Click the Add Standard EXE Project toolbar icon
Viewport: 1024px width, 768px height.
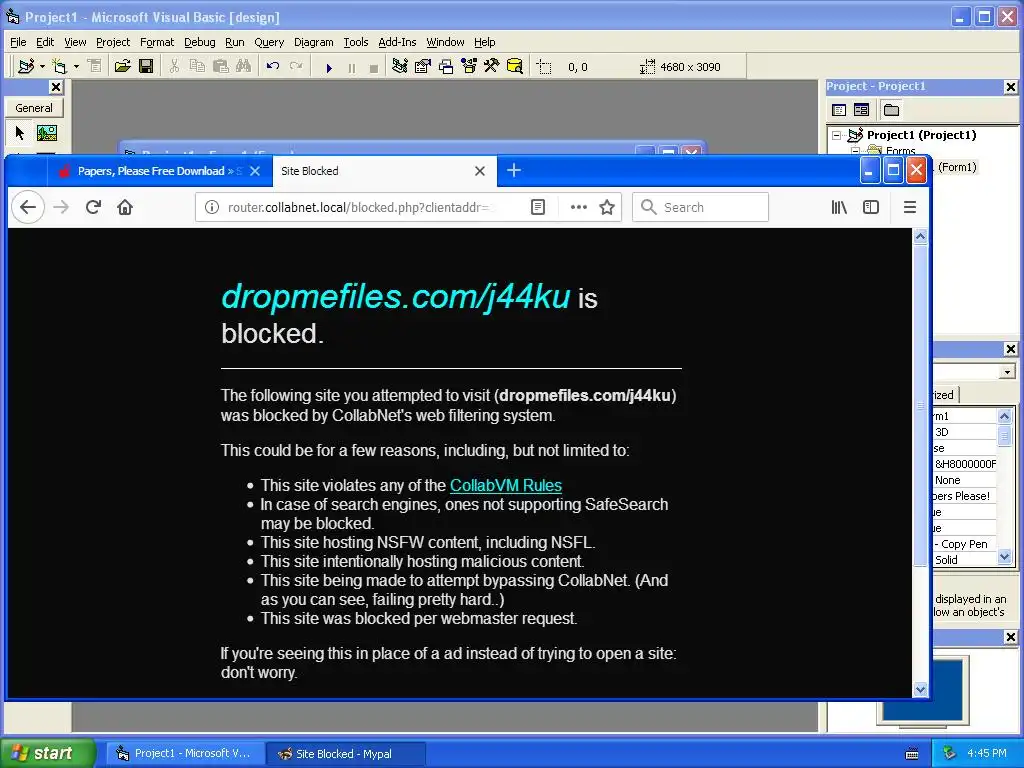[x=26, y=67]
